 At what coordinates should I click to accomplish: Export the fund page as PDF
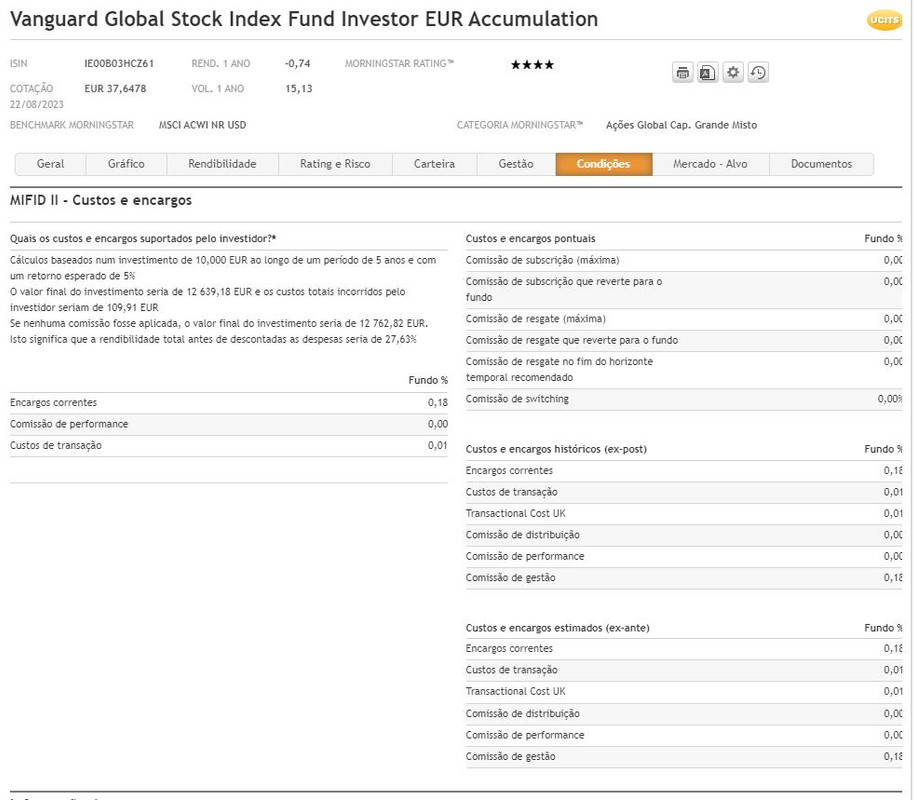pyautogui.click(x=707, y=73)
